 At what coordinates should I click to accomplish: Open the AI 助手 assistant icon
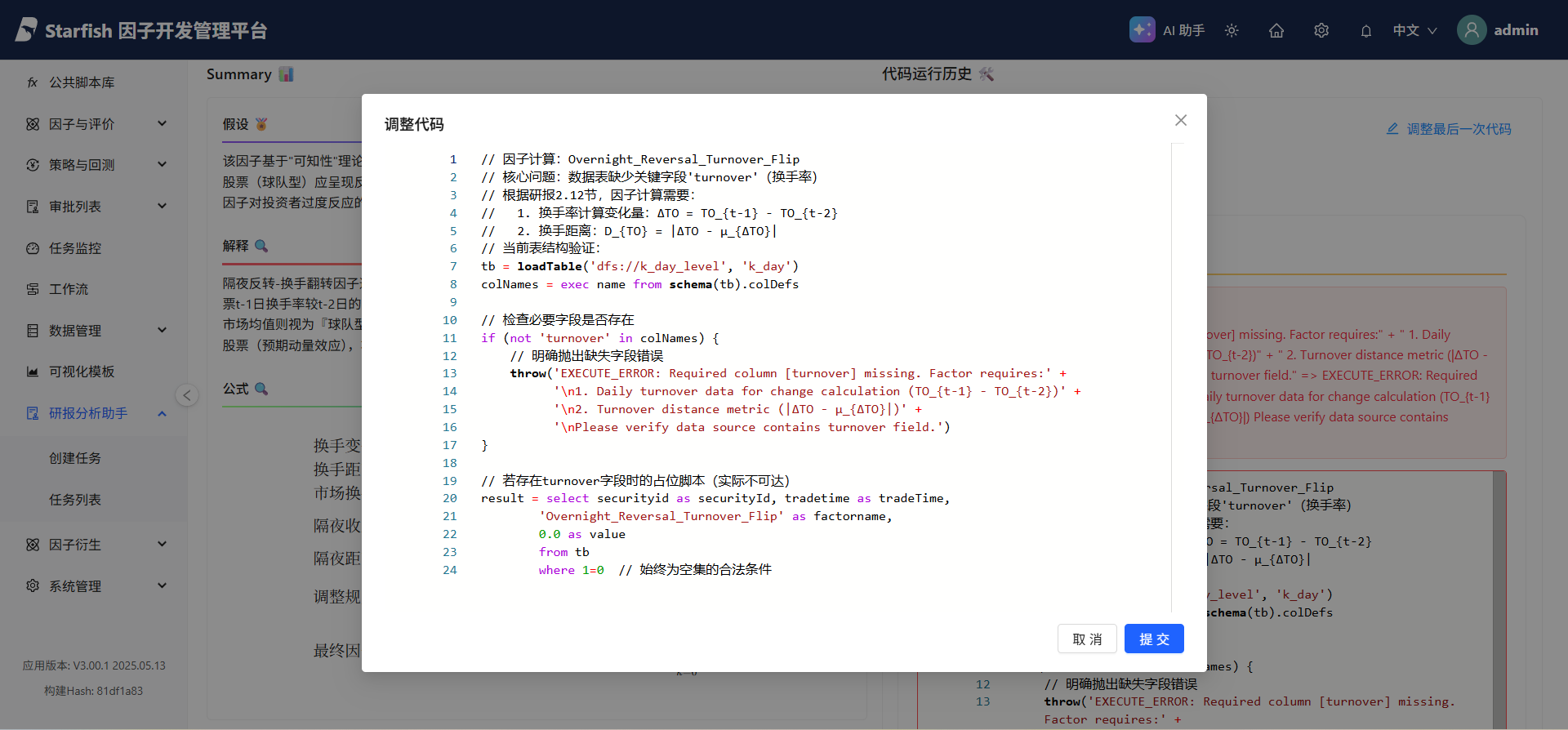point(1142,30)
